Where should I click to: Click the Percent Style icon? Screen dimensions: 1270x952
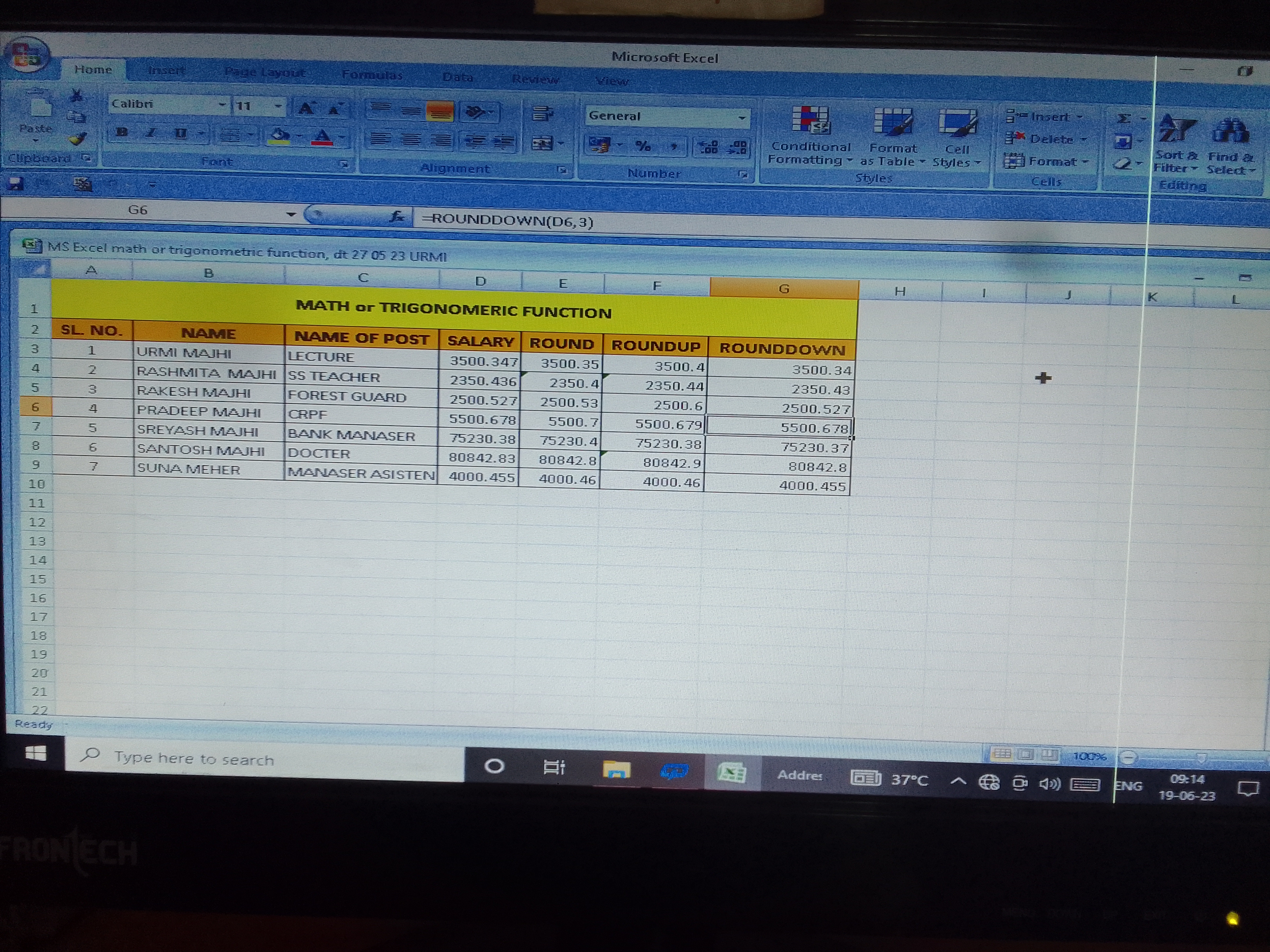click(643, 146)
